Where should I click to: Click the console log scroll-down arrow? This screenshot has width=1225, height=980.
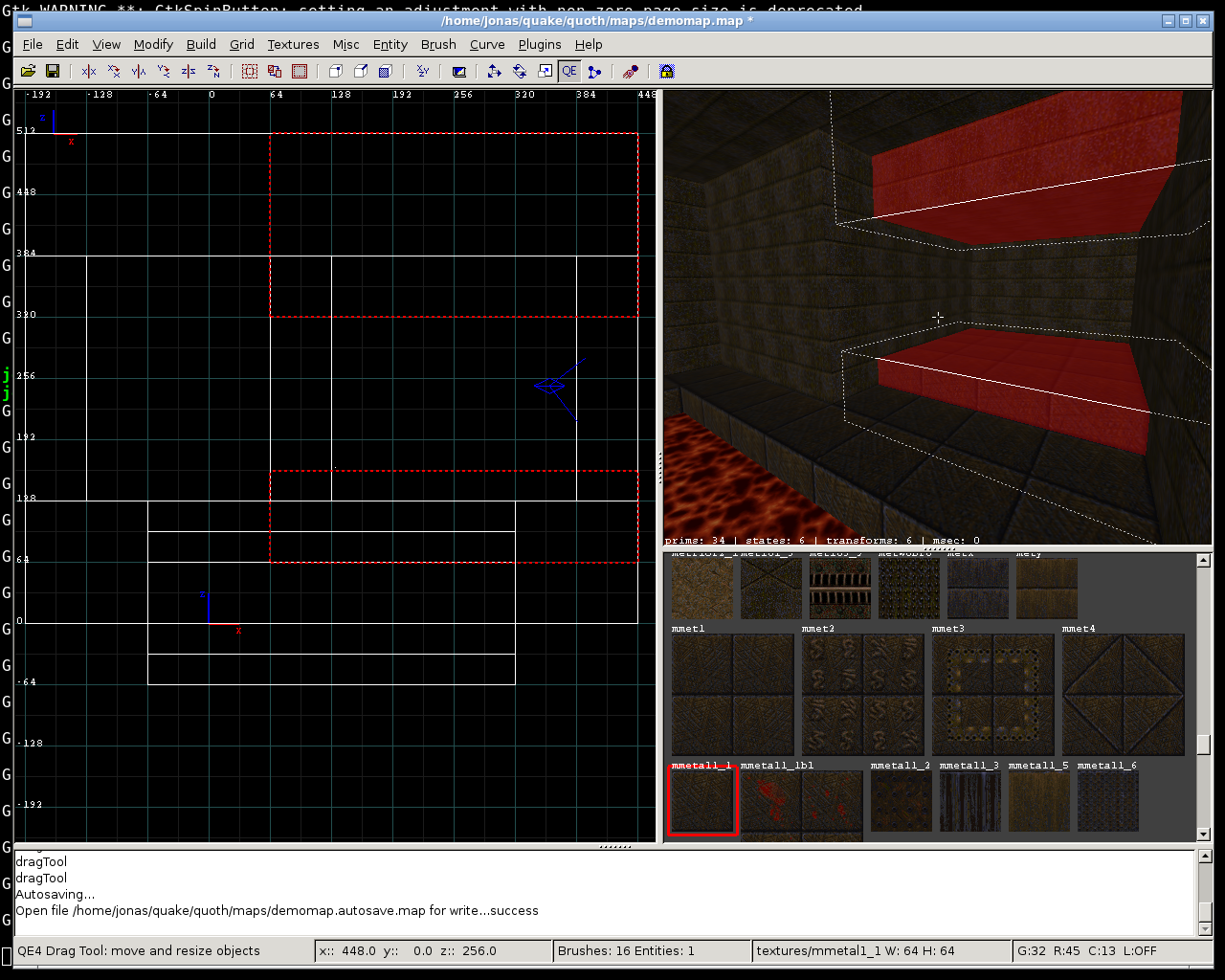coord(1204,928)
